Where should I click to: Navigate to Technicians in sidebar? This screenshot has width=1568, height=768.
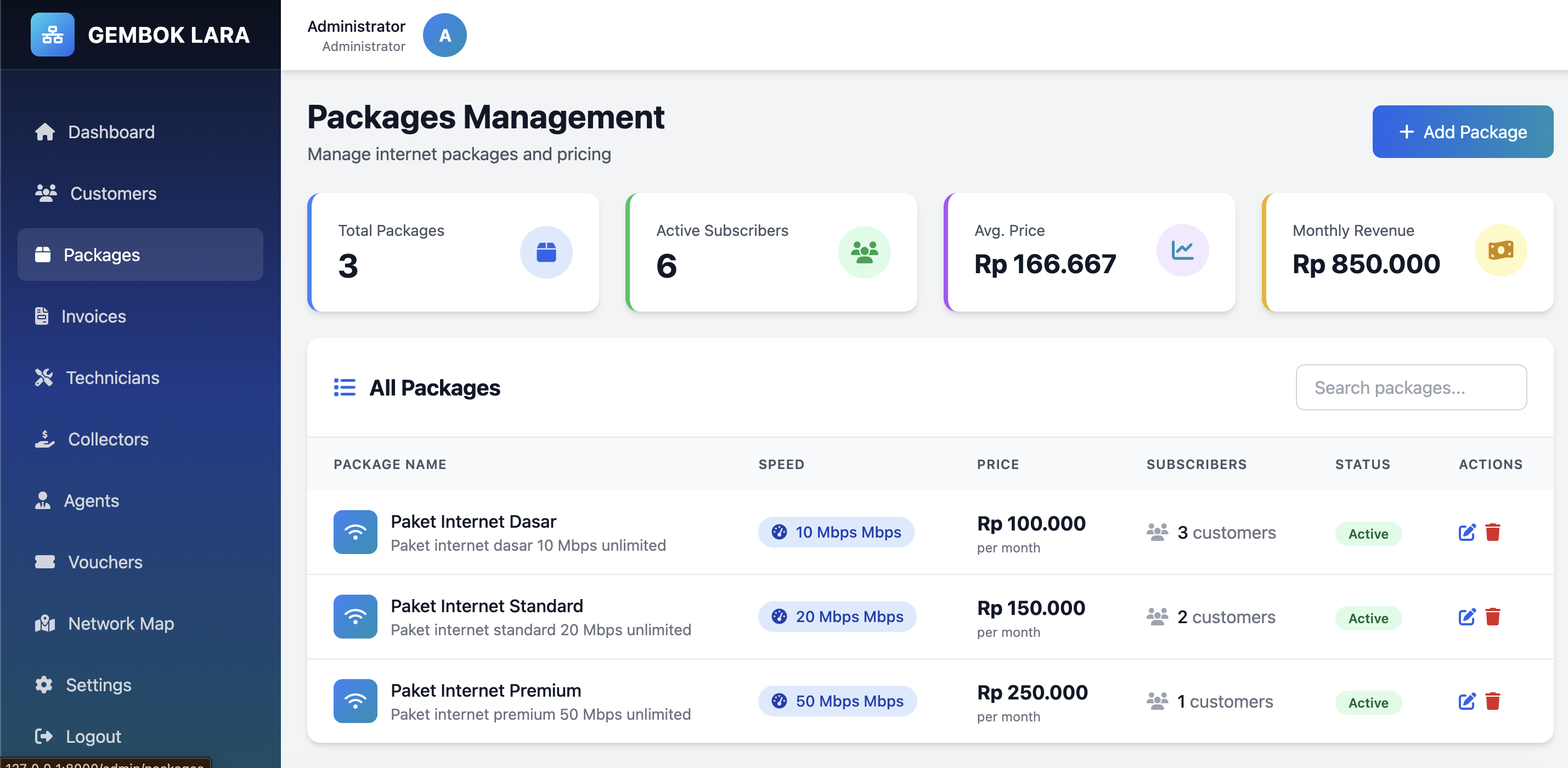click(x=112, y=378)
